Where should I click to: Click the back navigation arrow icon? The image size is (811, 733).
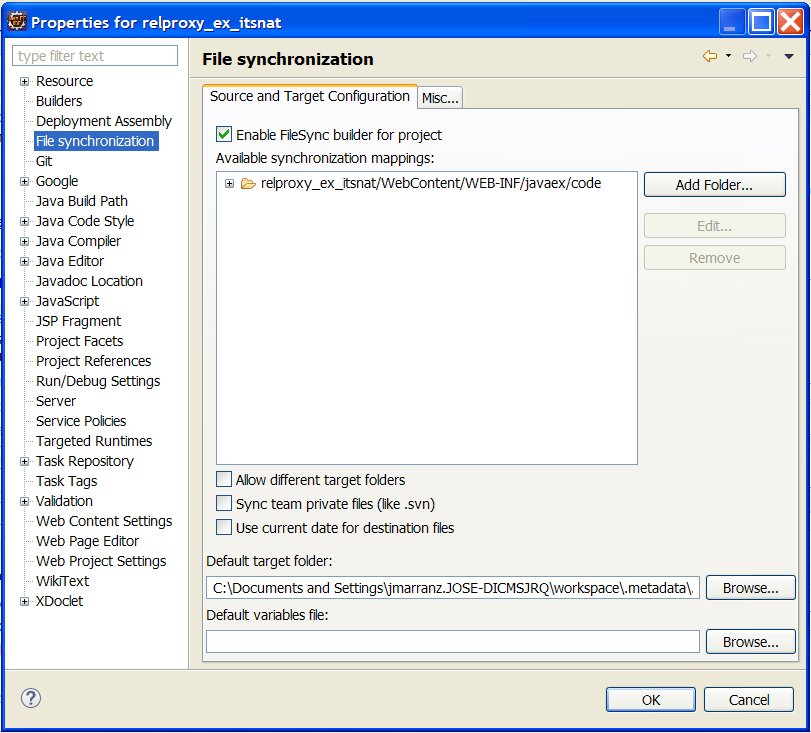(709, 57)
